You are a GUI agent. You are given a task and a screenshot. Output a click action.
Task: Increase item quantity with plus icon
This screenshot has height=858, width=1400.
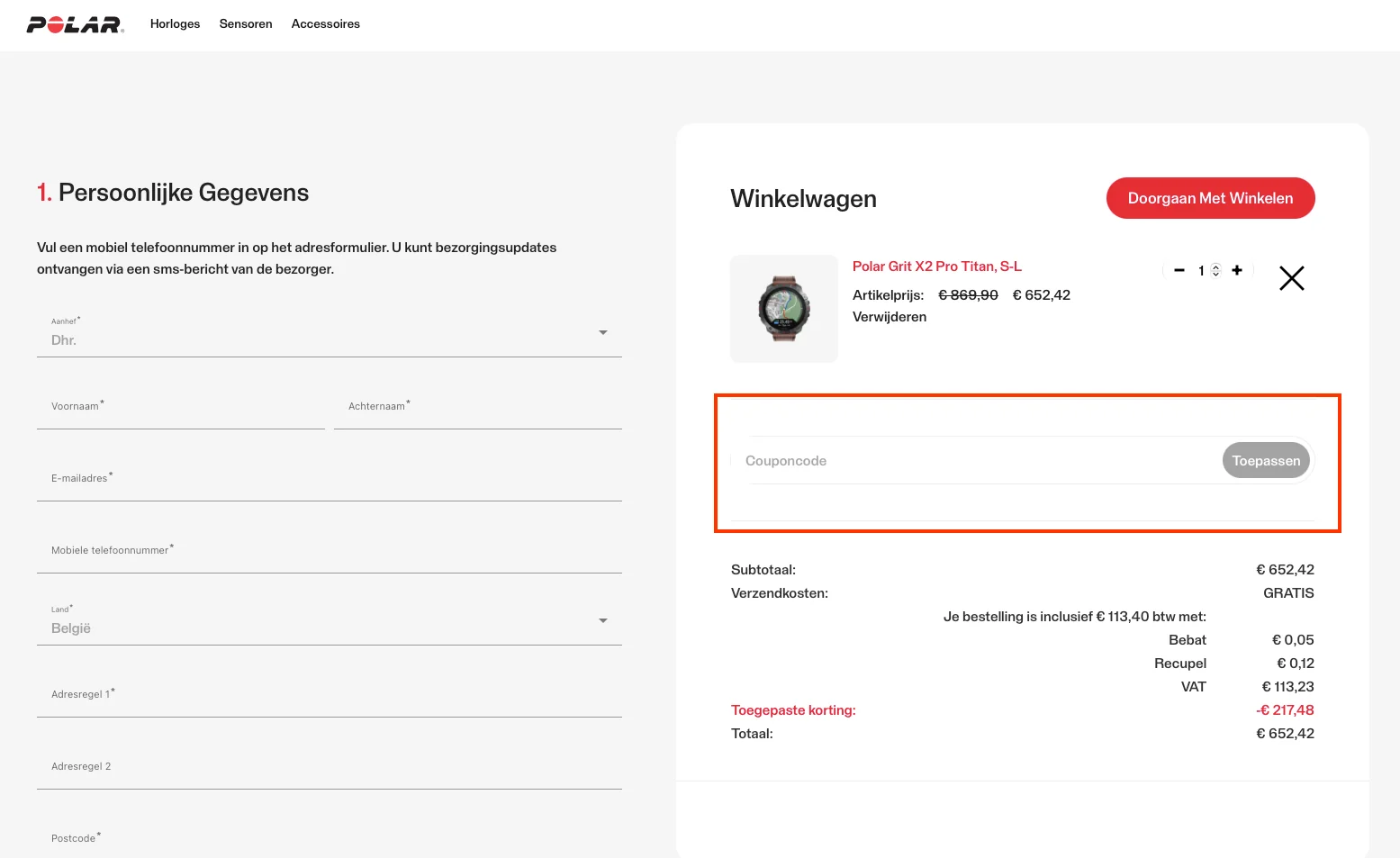1237,270
